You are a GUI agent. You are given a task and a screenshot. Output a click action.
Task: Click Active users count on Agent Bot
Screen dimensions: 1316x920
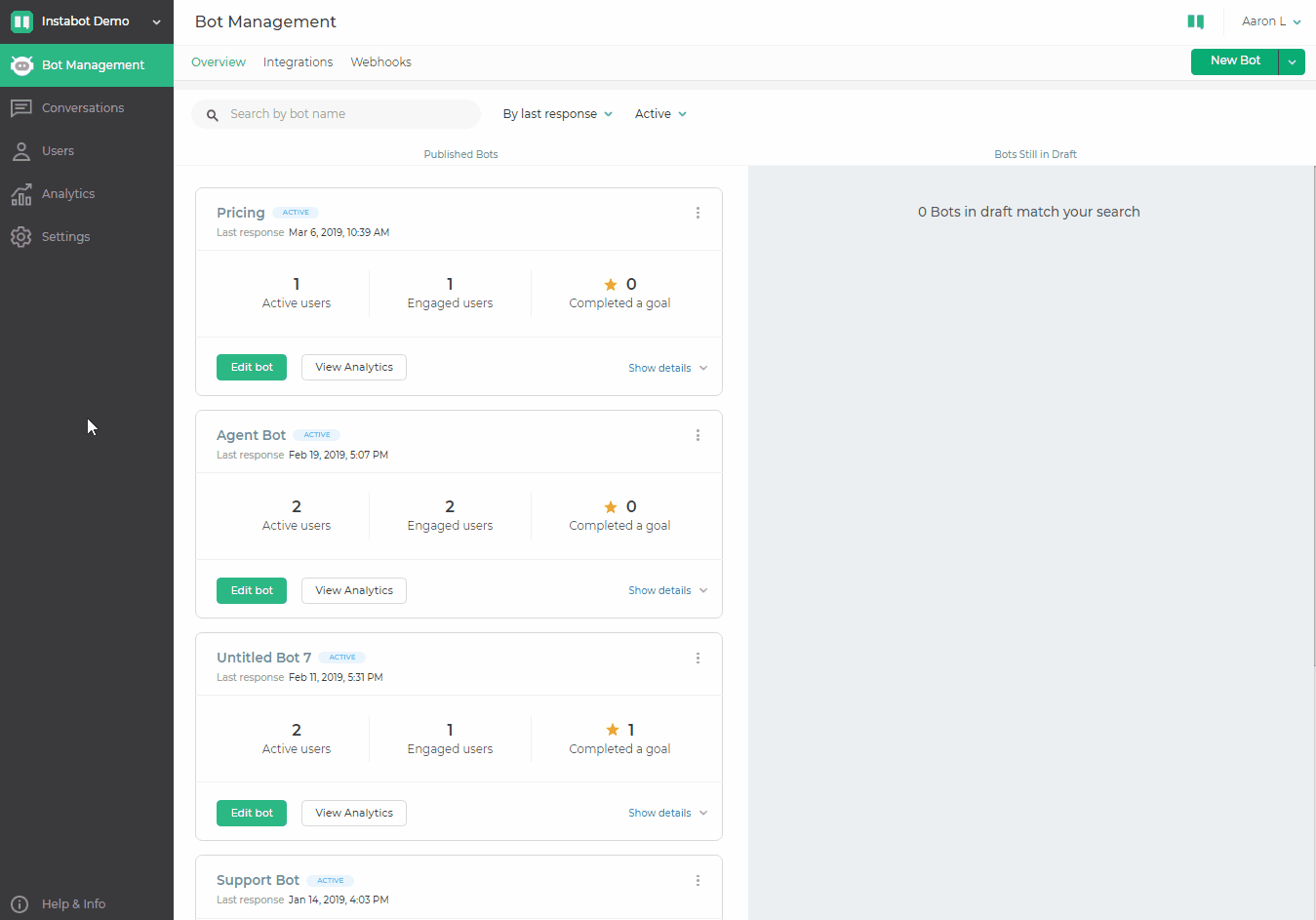(297, 506)
